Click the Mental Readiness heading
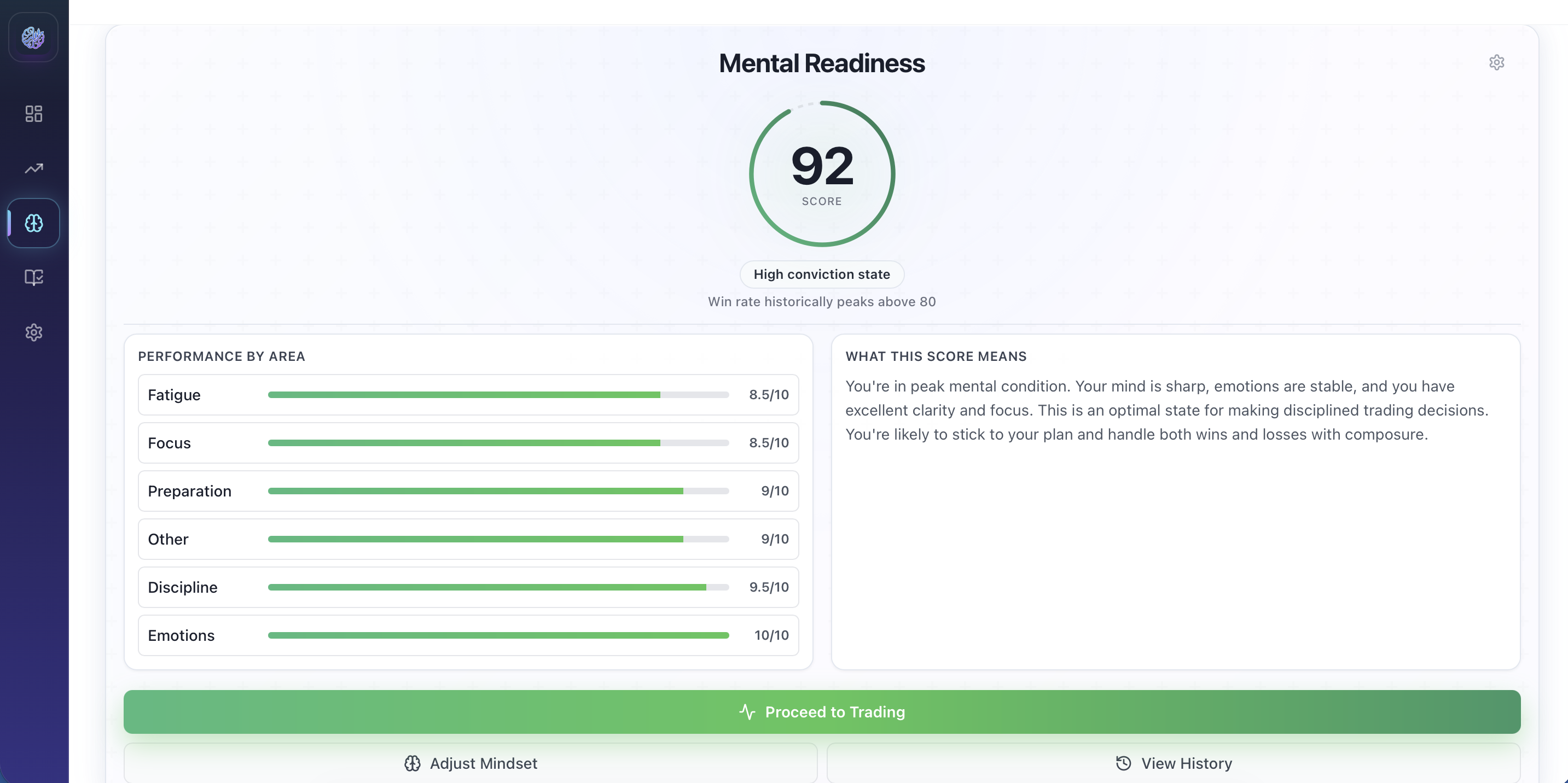This screenshot has width=1568, height=783. [x=822, y=63]
